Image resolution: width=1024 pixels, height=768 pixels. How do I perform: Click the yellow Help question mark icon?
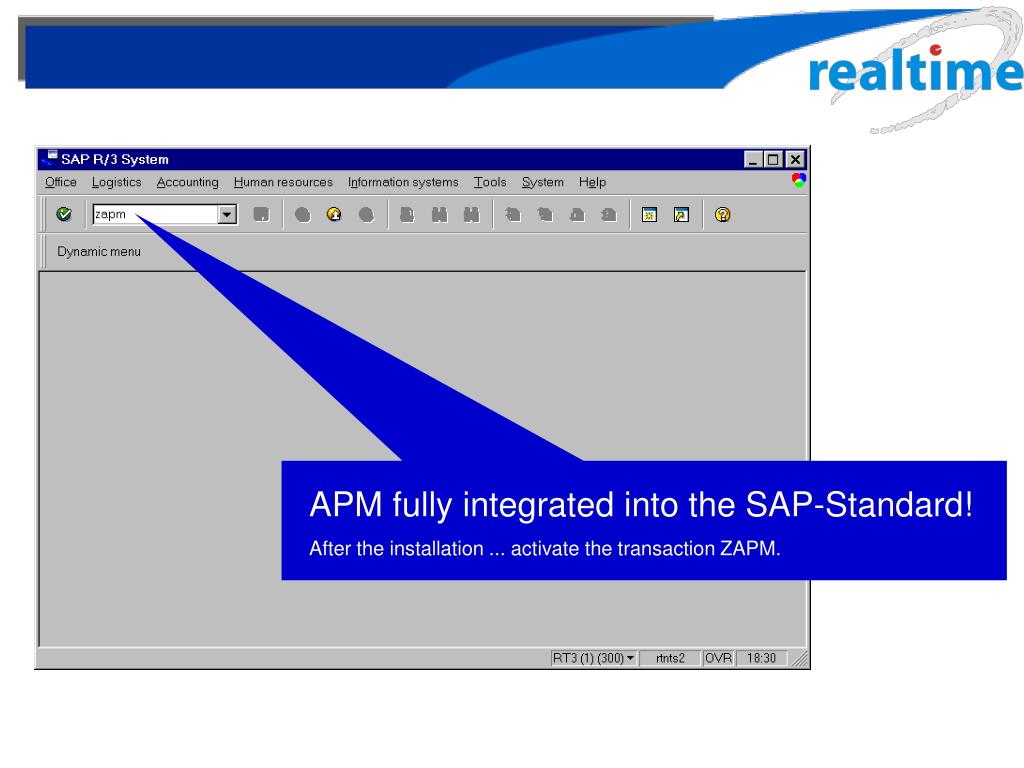(x=722, y=214)
